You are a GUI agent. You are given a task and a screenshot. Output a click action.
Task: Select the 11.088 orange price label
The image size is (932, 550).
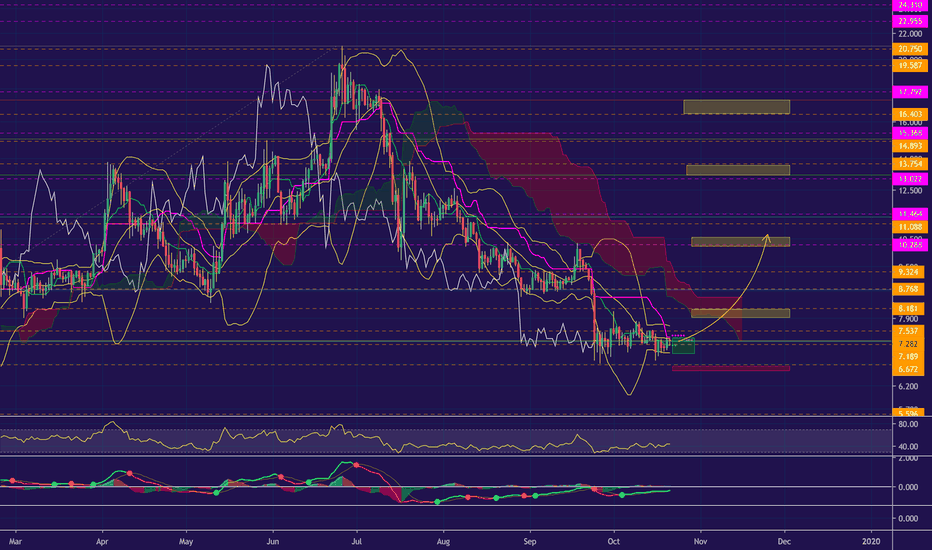click(x=910, y=227)
